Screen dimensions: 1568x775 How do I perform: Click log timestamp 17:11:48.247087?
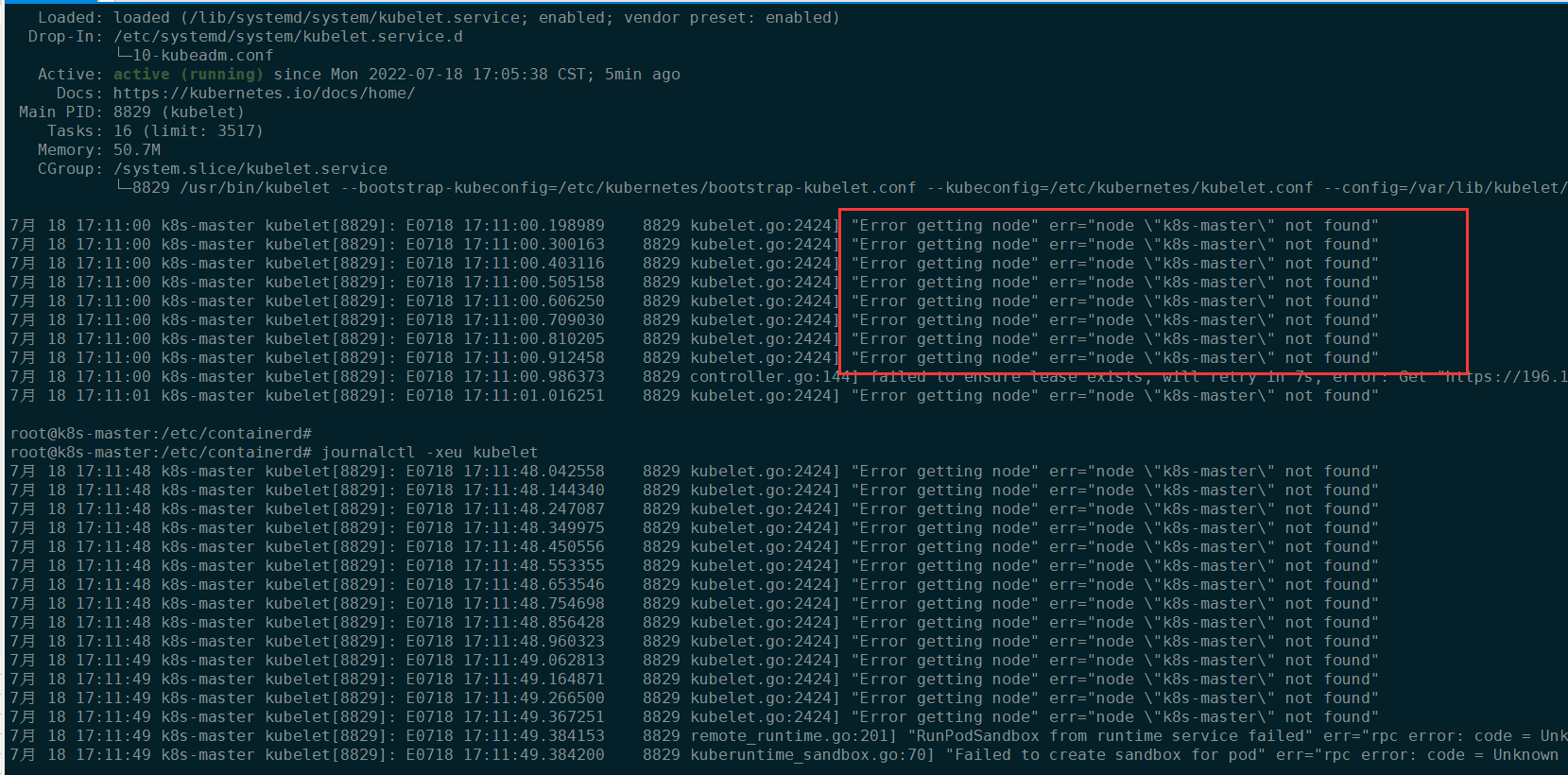coord(533,508)
